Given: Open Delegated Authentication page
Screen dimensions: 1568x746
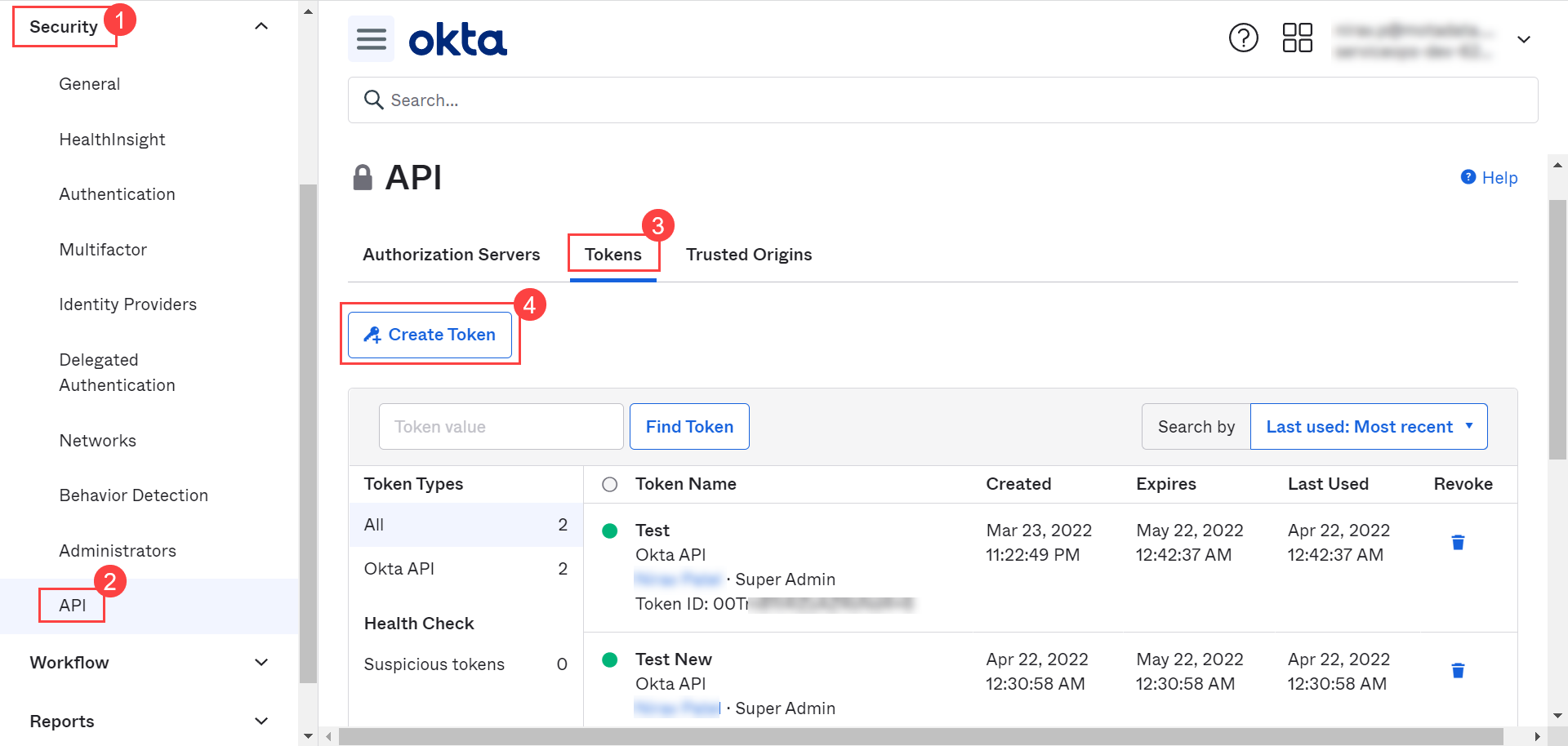Looking at the screenshot, I should [x=117, y=372].
